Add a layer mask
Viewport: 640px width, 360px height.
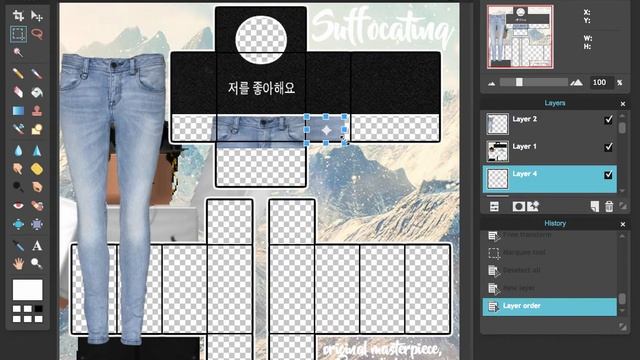(518, 207)
